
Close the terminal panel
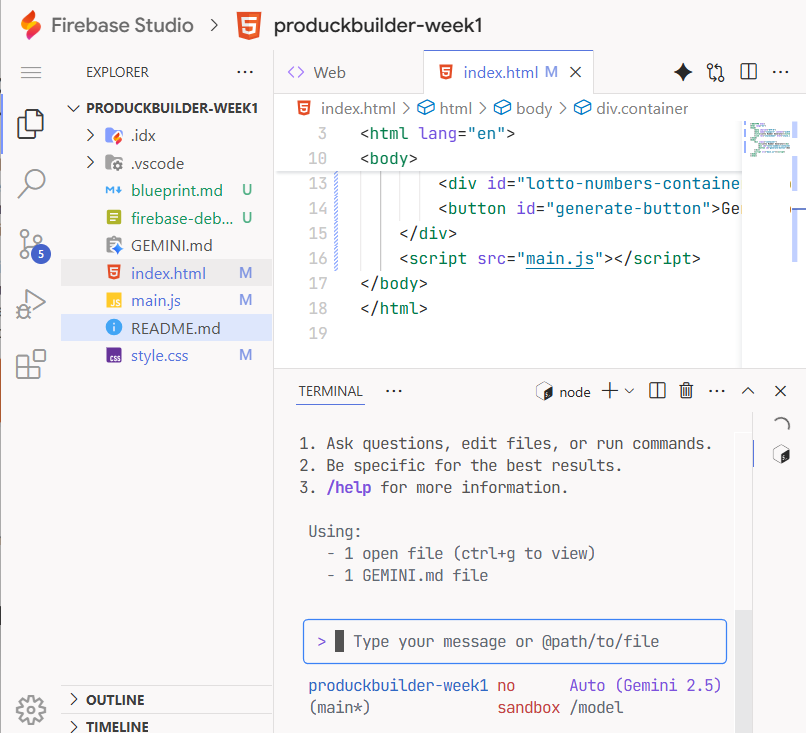coord(780,391)
